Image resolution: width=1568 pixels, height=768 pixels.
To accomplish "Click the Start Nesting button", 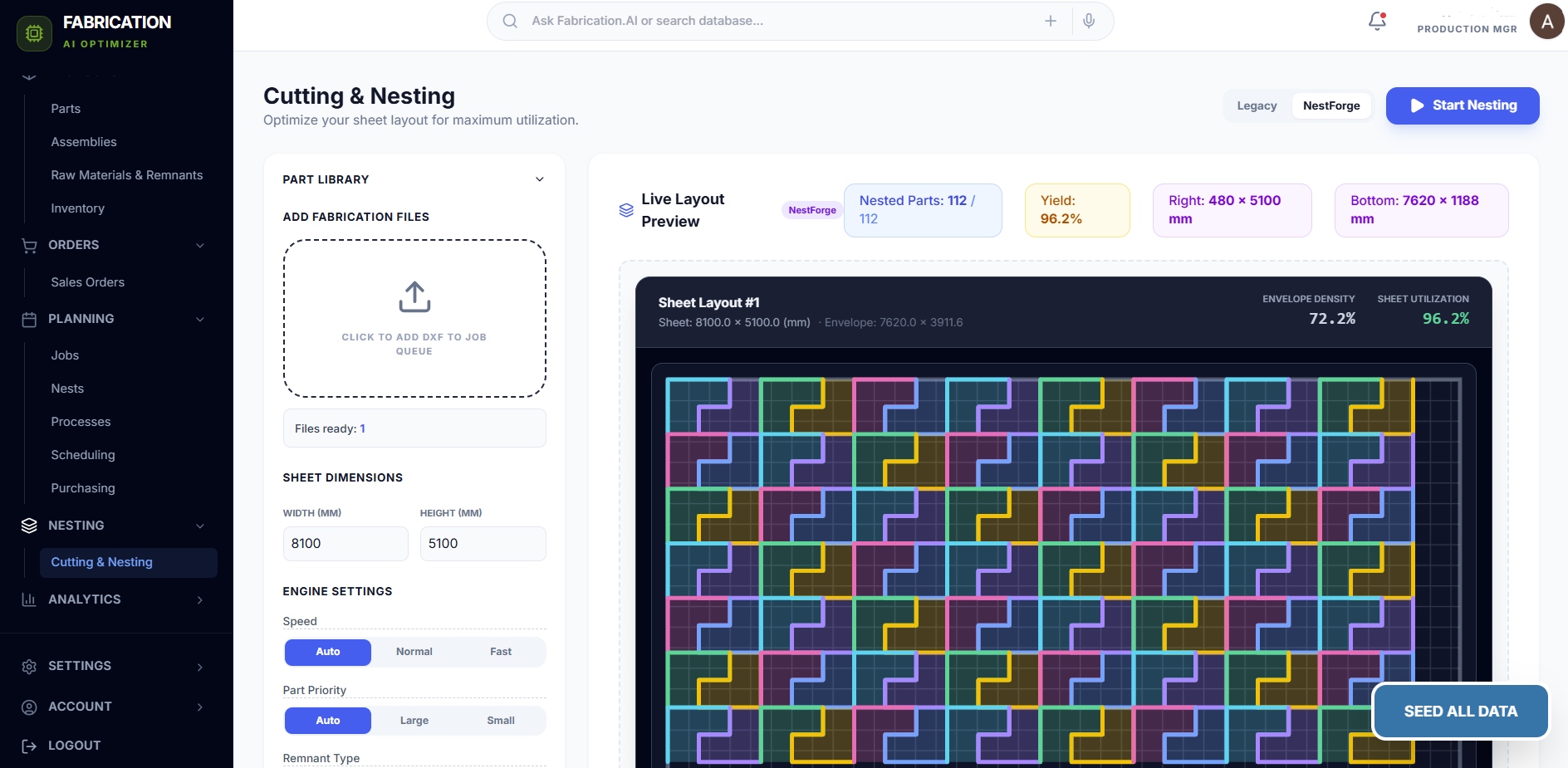I will tap(1462, 105).
